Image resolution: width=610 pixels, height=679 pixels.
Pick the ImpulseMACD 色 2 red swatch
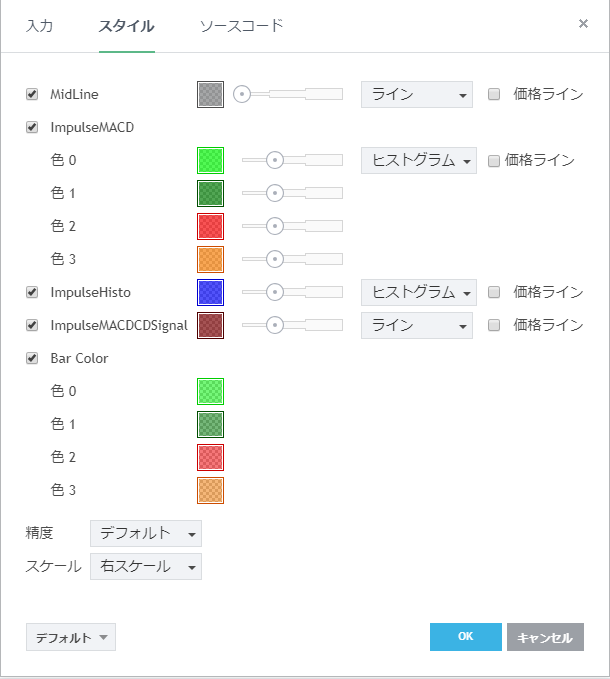210,226
